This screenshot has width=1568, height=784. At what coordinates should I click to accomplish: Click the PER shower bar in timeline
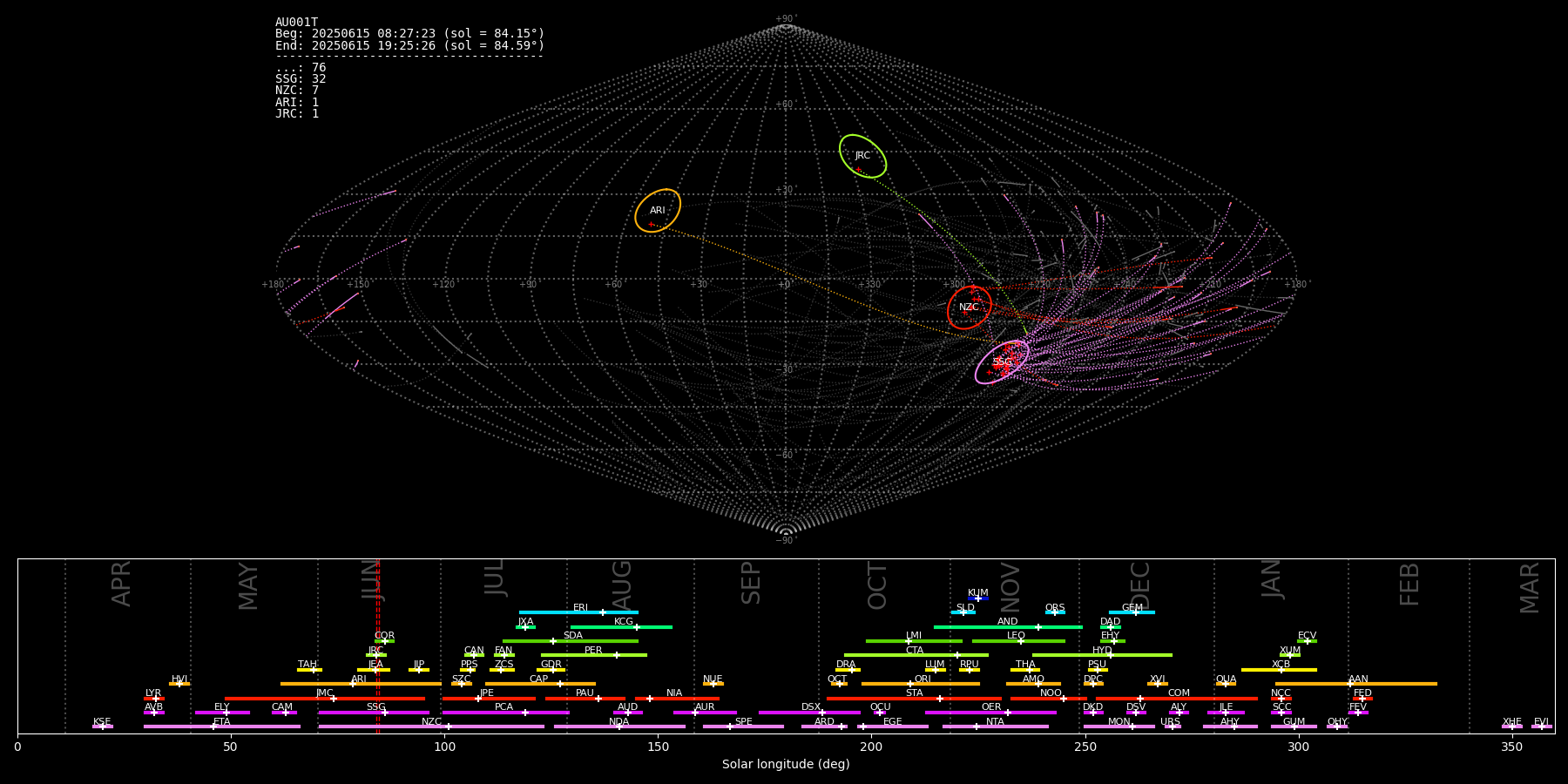click(594, 655)
